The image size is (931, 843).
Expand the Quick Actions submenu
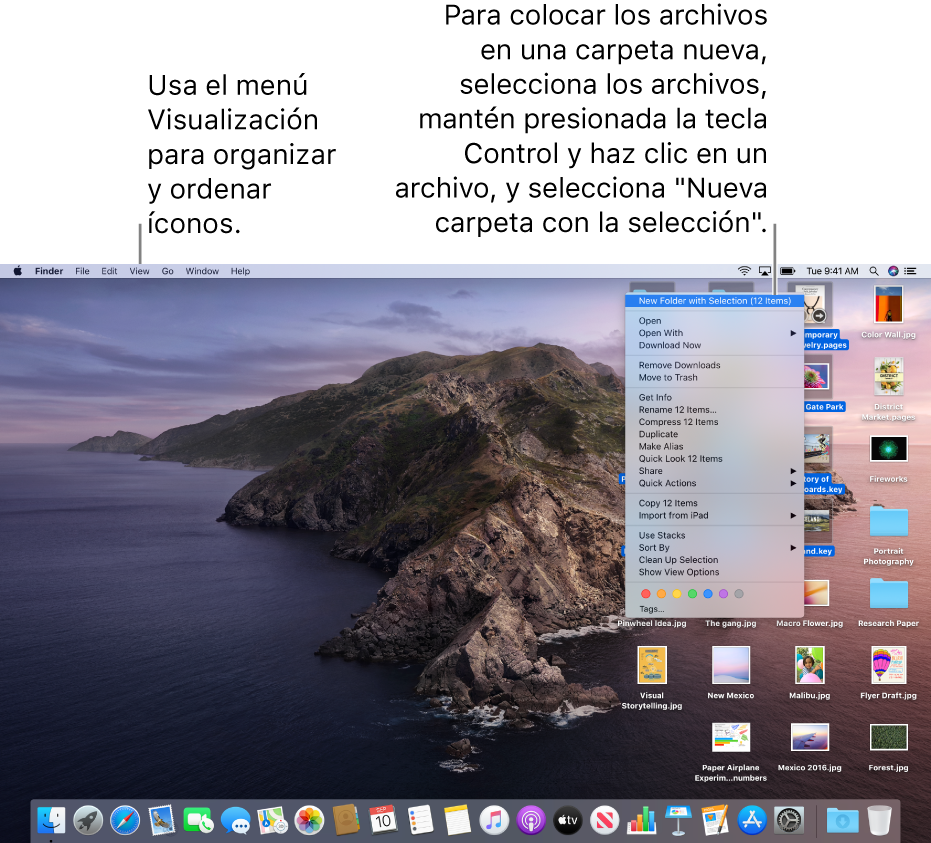point(714,483)
